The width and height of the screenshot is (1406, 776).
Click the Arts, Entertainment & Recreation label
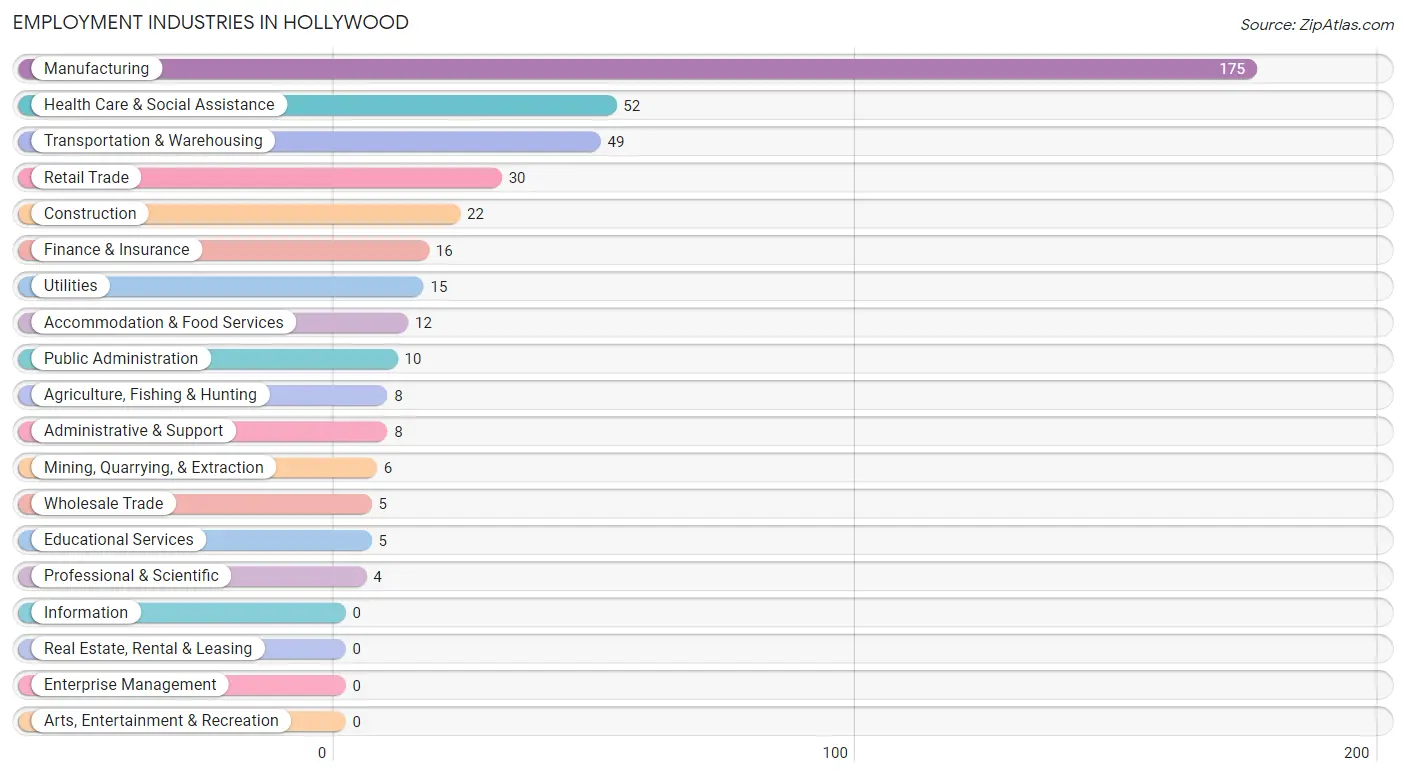pyautogui.click(x=161, y=721)
